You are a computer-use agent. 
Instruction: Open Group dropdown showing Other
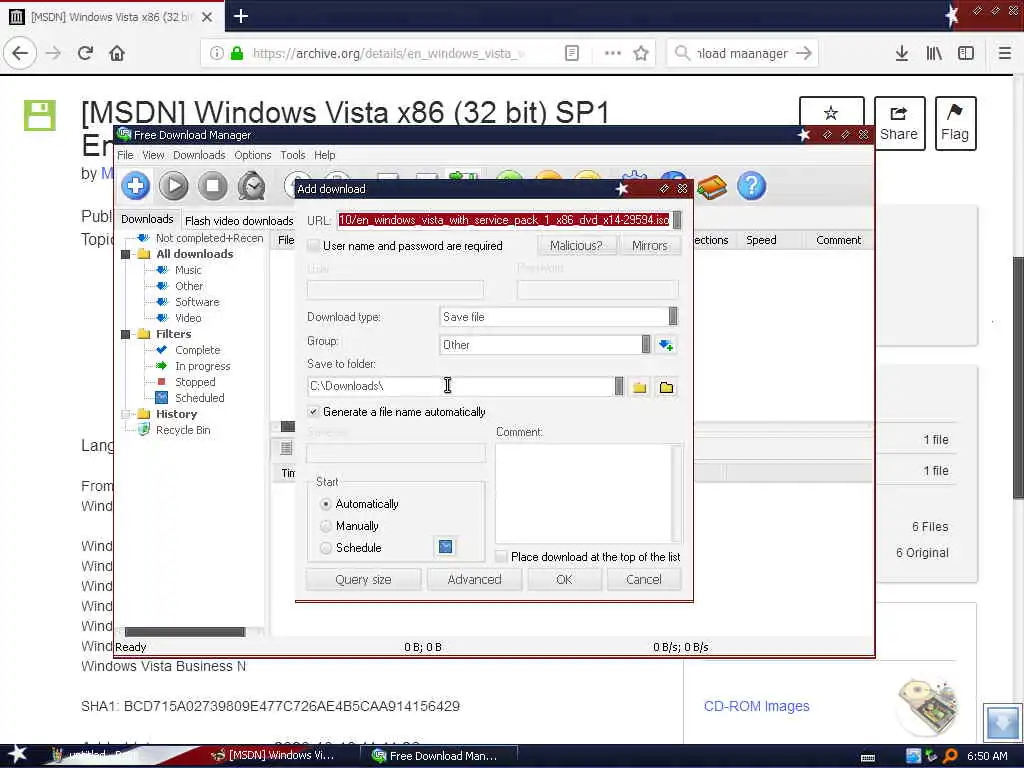[x=646, y=344]
